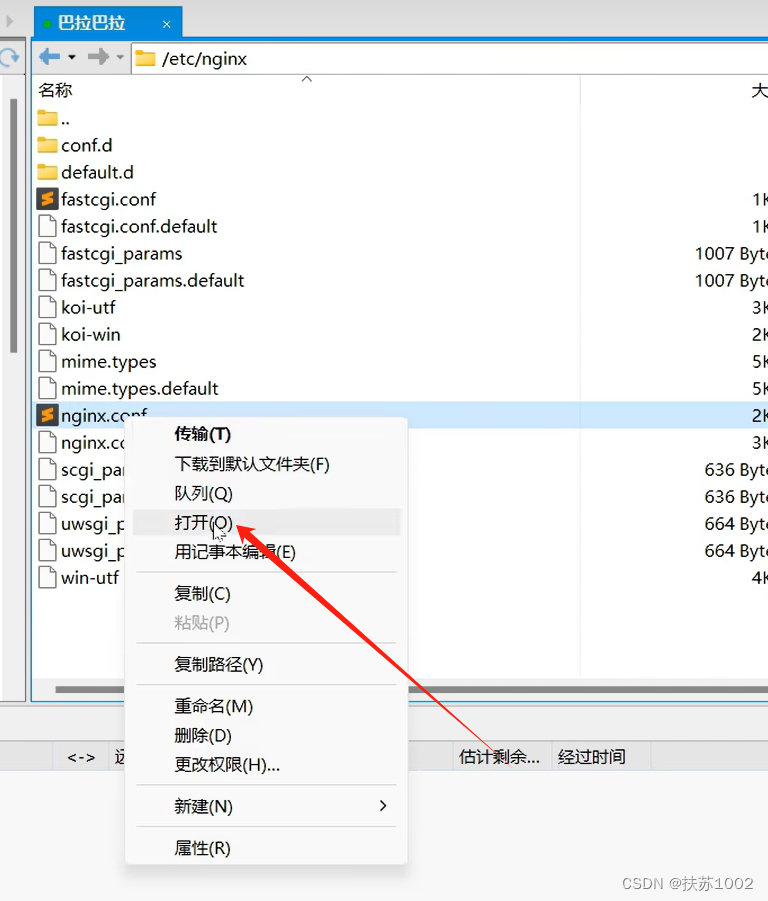
Task: Select the win-utf file name
Action: click(x=90, y=577)
